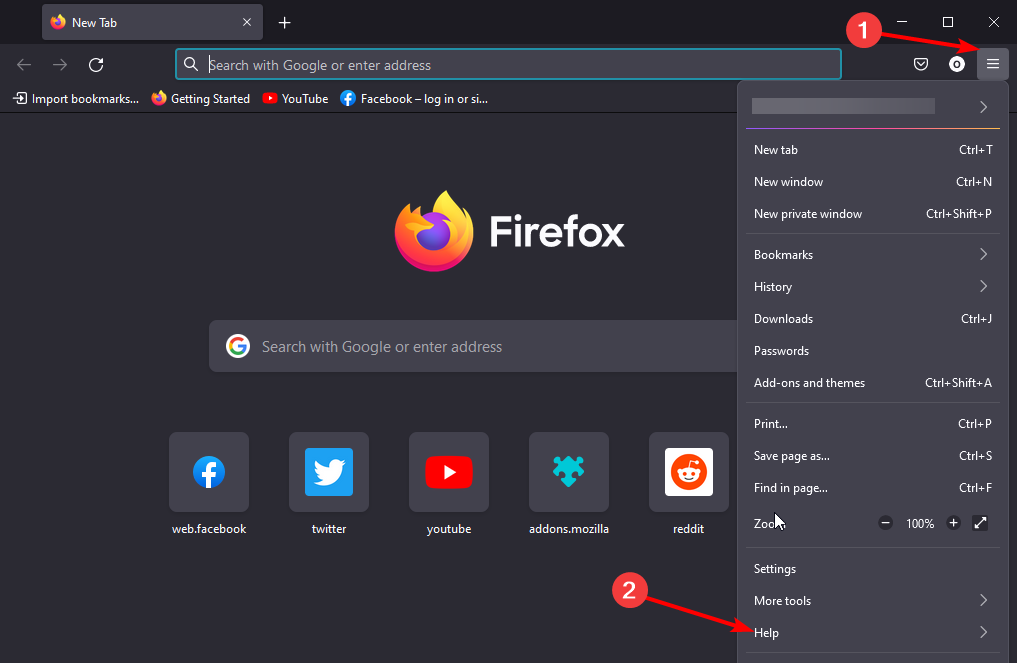Open the hamburger application menu button
The height and width of the screenshot is (663, 1017).
(x=992, y=64)
